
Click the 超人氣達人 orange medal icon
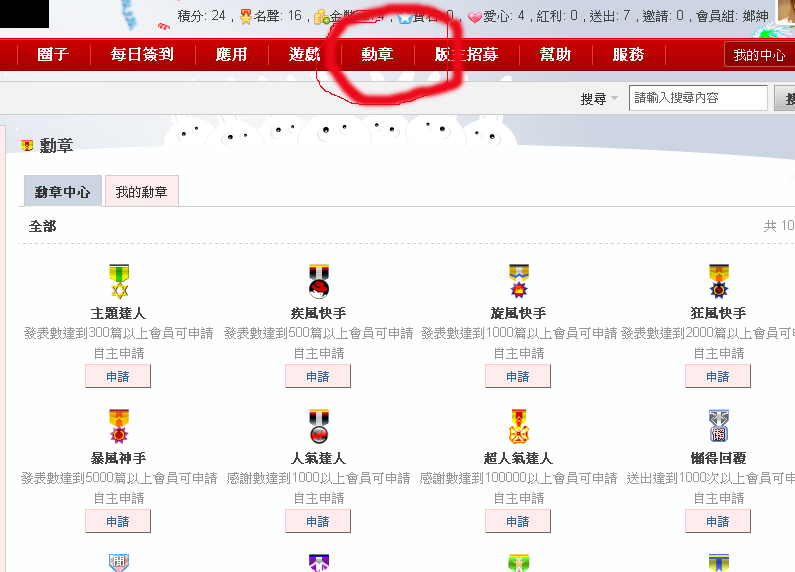tap(519, 426)
